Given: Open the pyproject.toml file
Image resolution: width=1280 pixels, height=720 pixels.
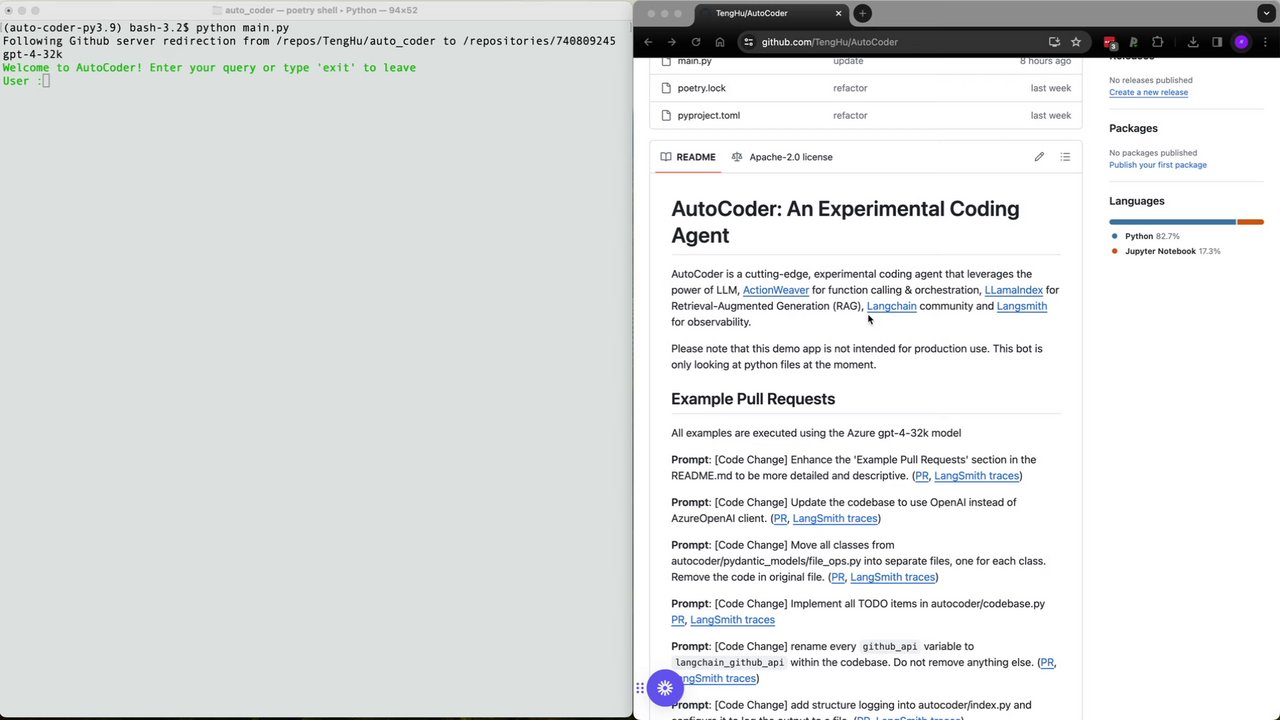Looking at the screenshot, I should (708, 115).
